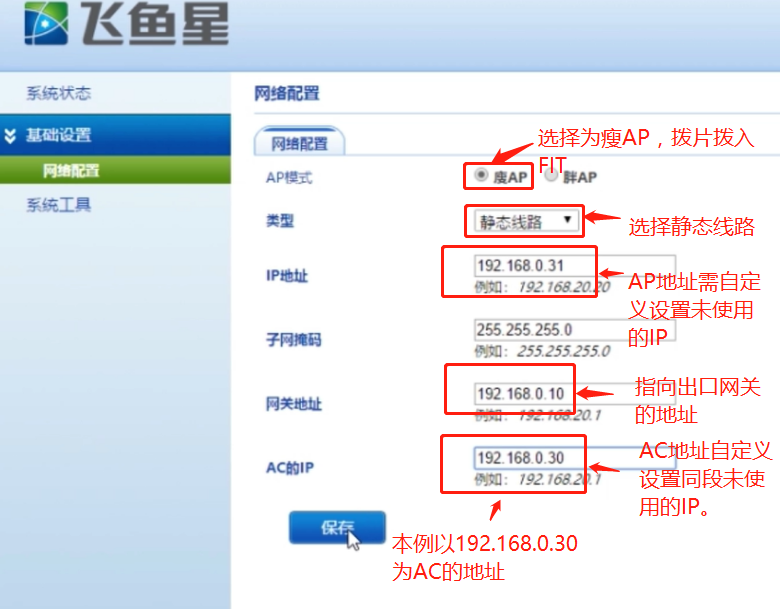
Task: Click the 子网掩码 label
Action: click(293, 339)
